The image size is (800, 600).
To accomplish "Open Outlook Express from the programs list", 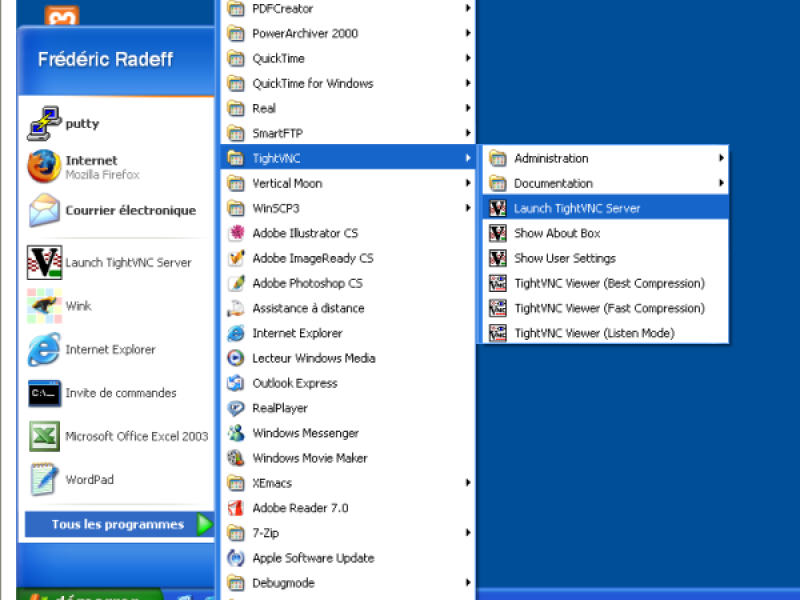I will [349, 383].
